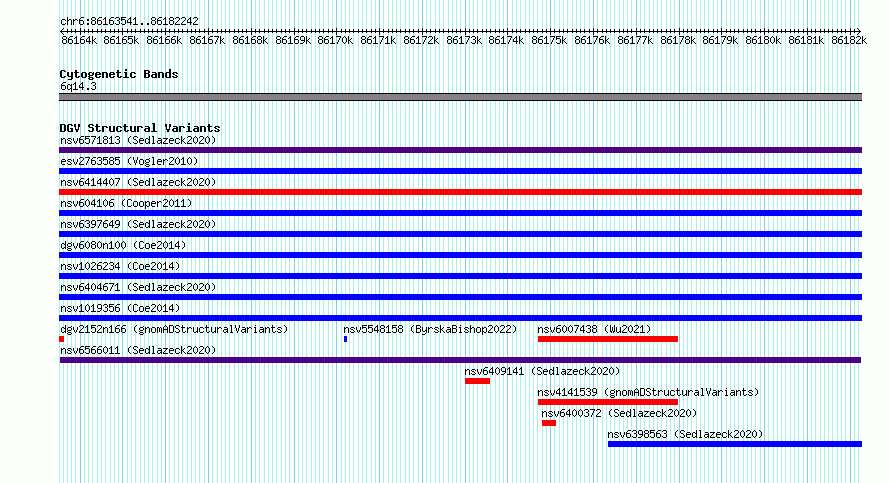This screenshot has height=483, width=890.
Task: Click the 86180k ruler position
Action: click(x=763, y=40)
